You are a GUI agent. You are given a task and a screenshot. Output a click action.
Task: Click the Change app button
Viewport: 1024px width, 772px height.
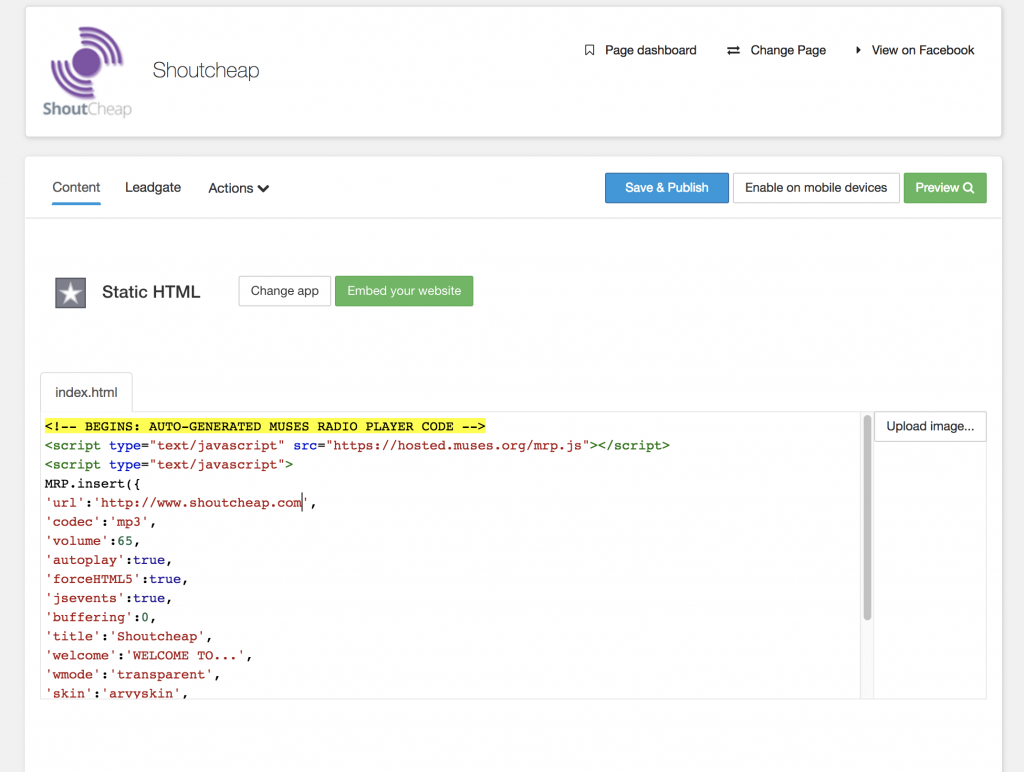coord(284,291)
